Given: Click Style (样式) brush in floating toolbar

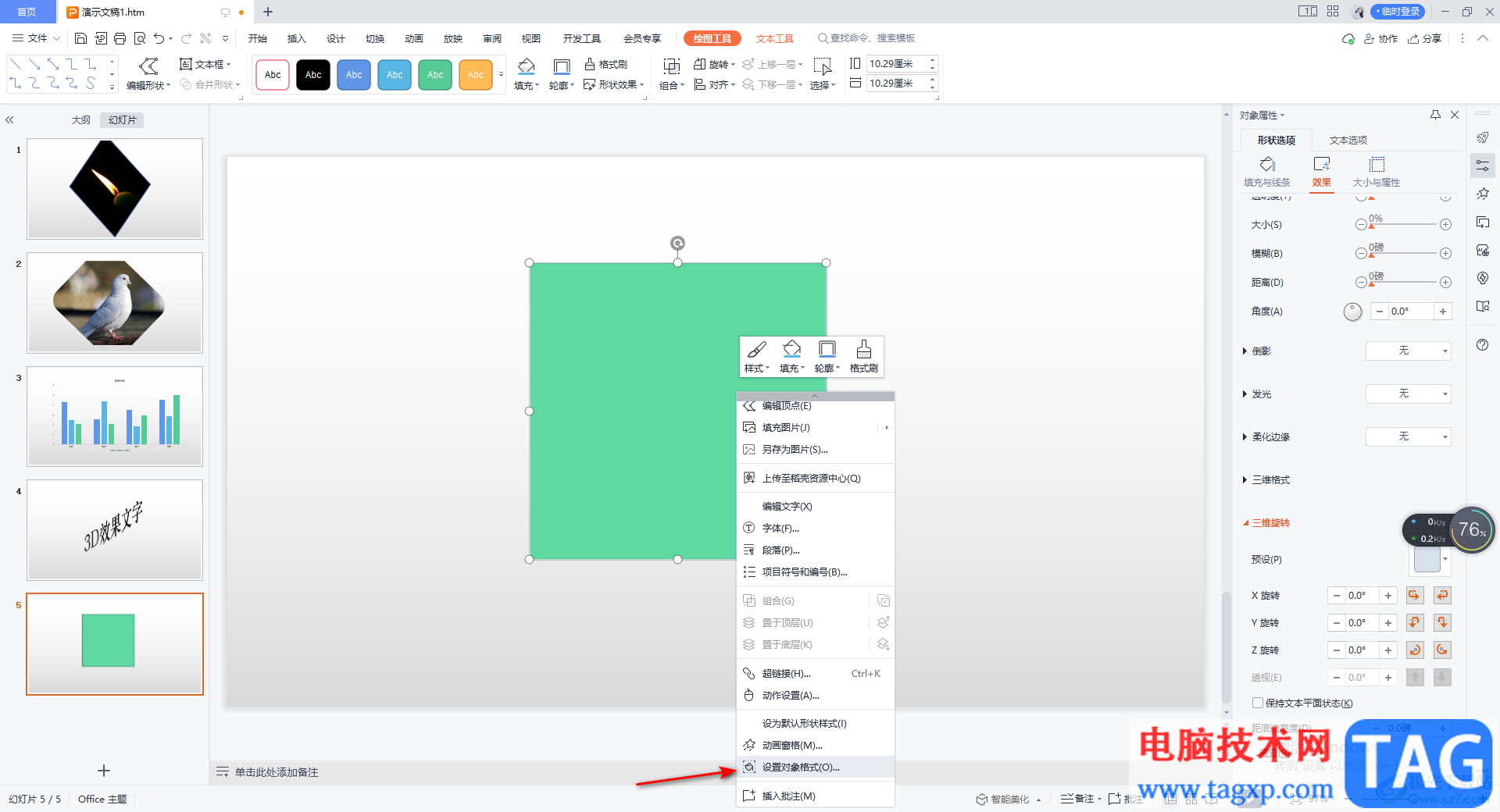Looking at the screenshot, I should (x=756, y=349).
